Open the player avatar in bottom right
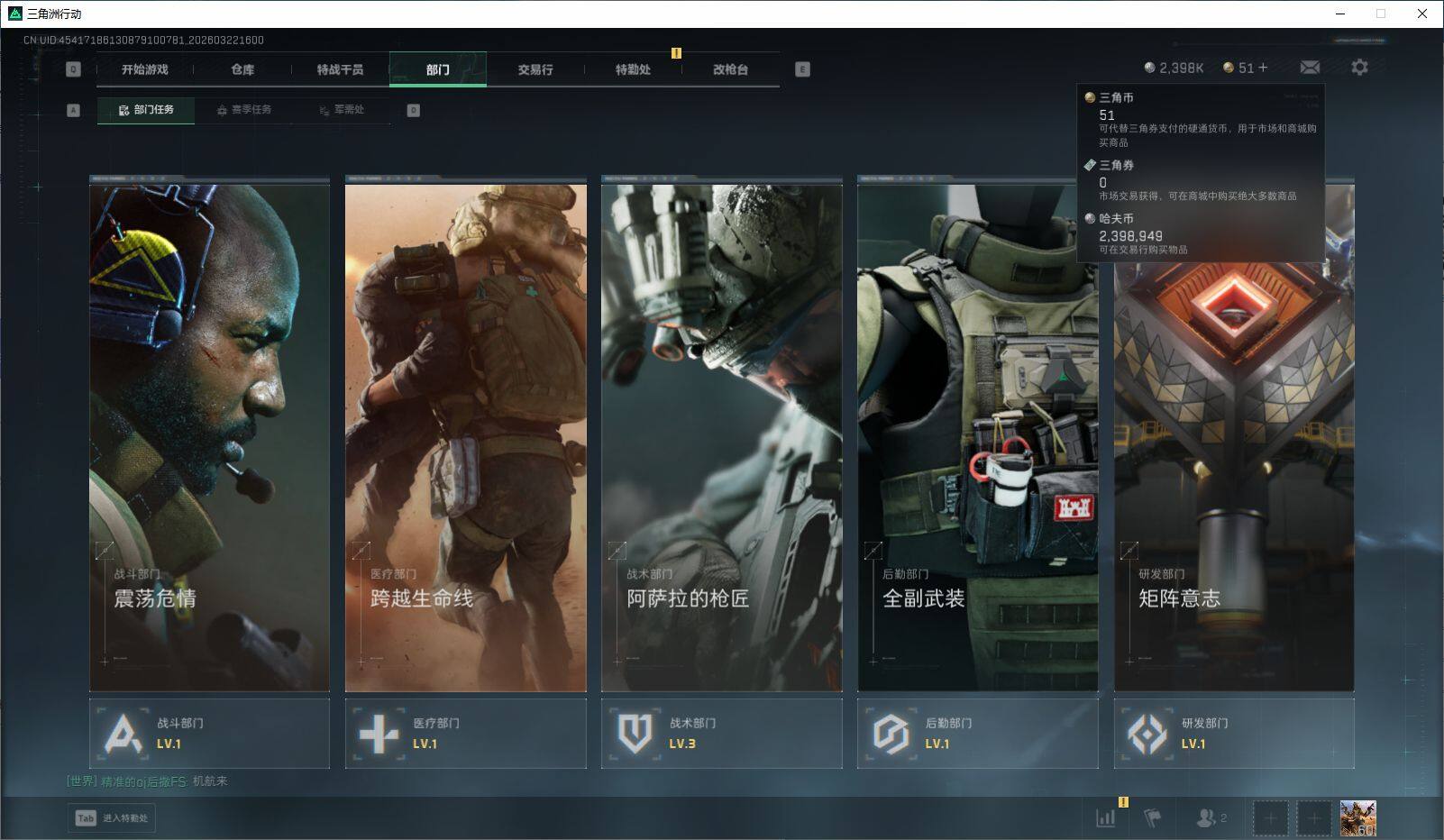The width and height of the screenshot is (1444, 840). [x=1357, y=818]
